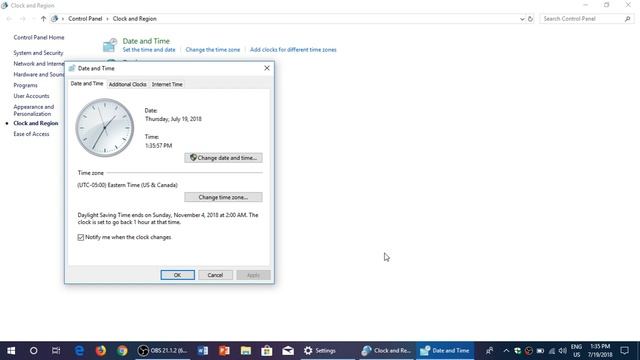Launch Microsoft Edge from taskbar
Viewport: 640px width, 360px height.
79,351
